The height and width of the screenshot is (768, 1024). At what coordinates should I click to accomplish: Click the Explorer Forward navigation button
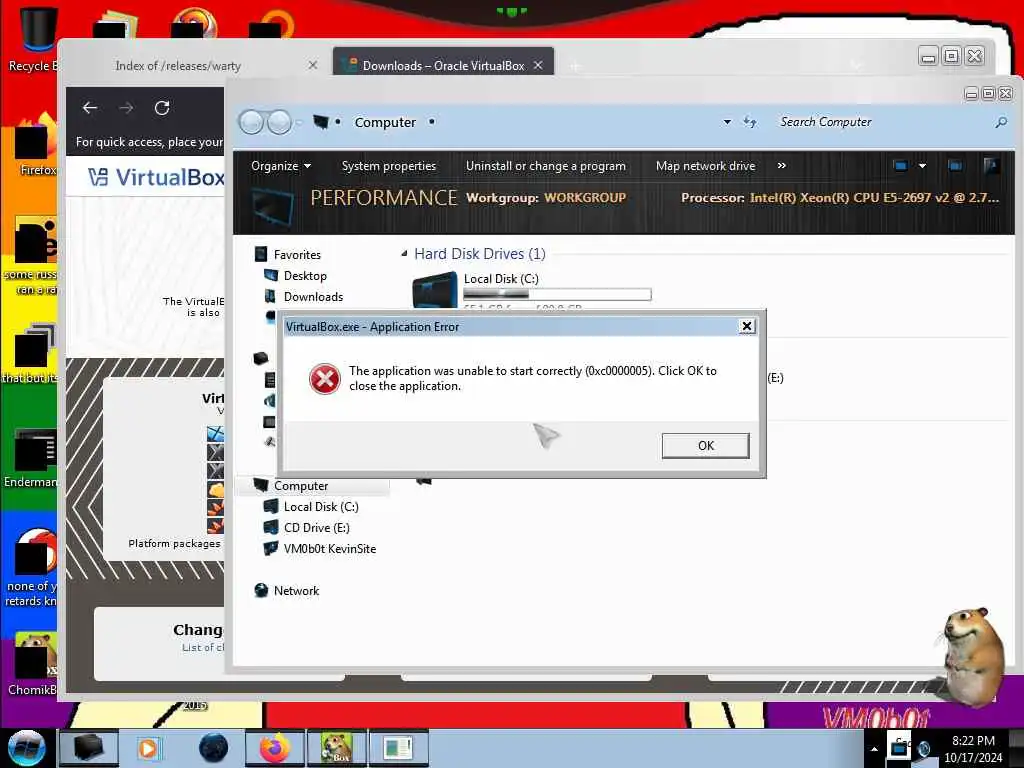click(280, 122)
